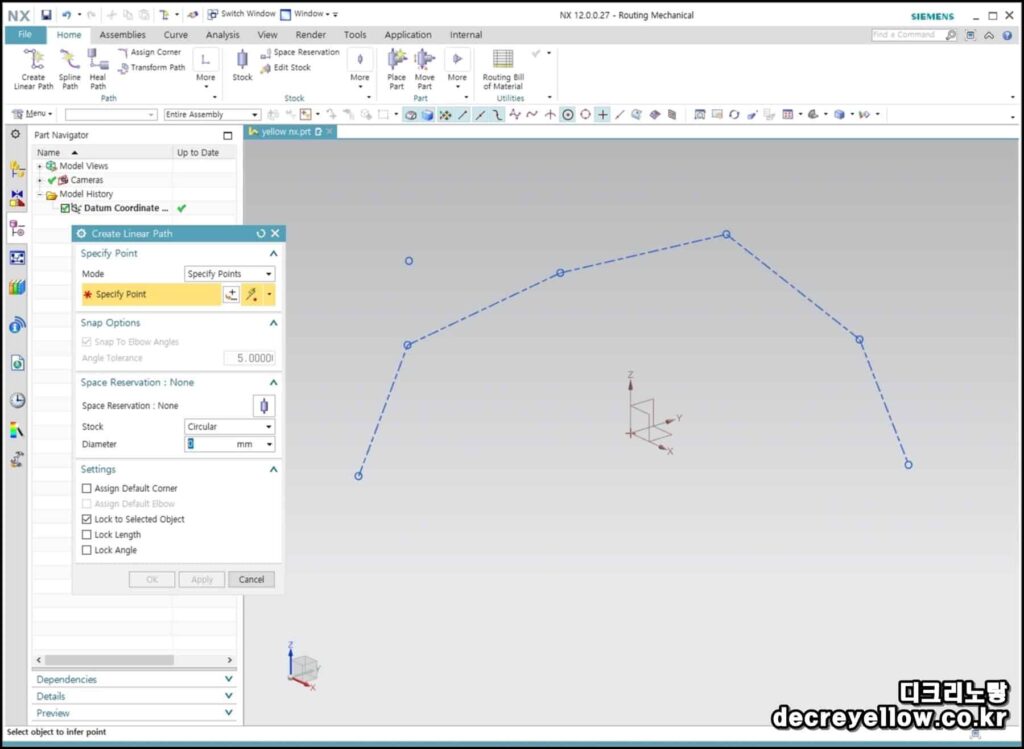Select the Specify Point highlighted row

[x=151, y=295]
